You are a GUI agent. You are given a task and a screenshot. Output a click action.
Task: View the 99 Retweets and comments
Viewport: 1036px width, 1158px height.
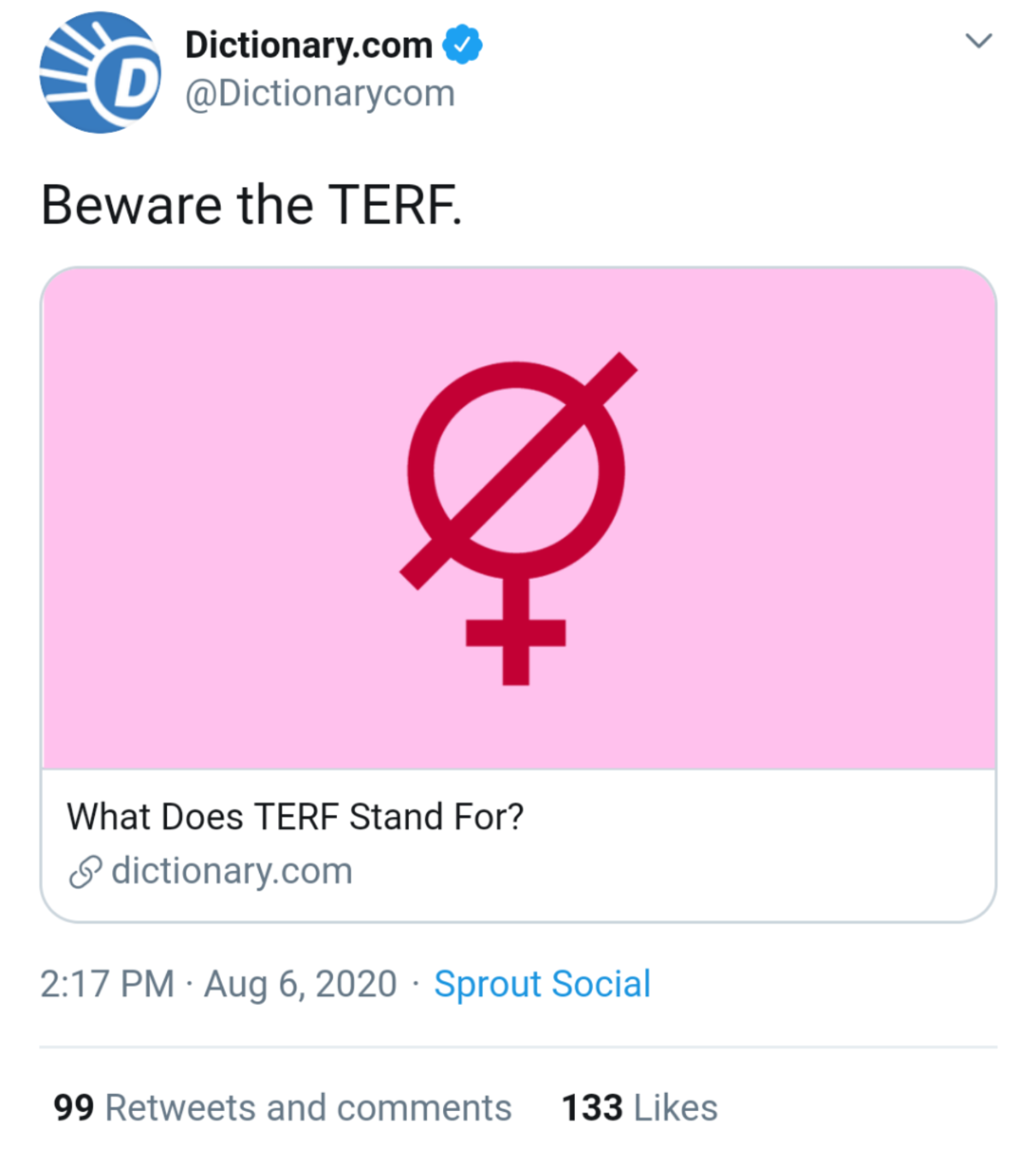[x=308, y=1108]
